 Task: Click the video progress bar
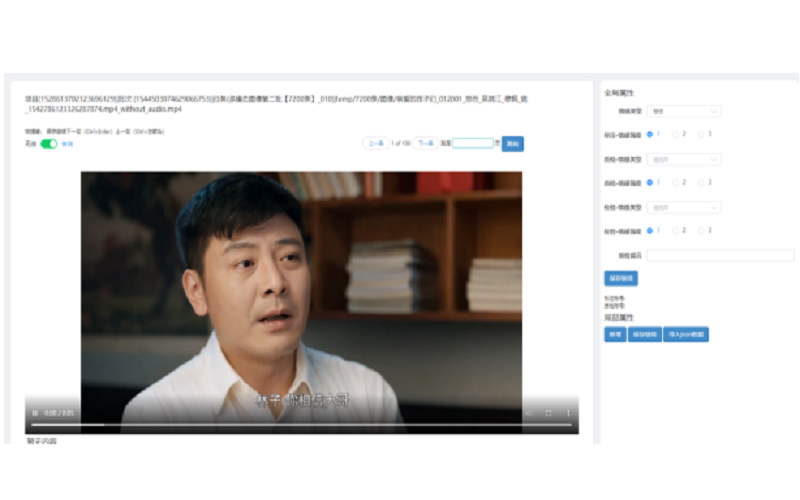coord(300,425)
